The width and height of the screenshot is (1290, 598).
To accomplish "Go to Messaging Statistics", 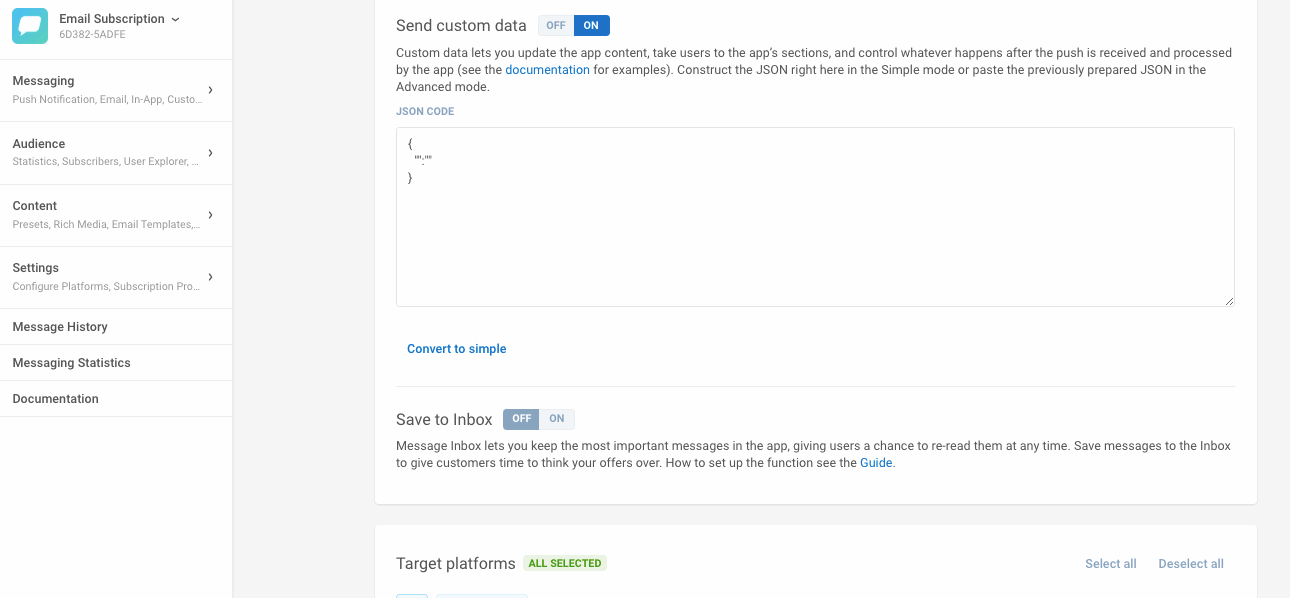I will pyautogui.click(x=71, y=363).
